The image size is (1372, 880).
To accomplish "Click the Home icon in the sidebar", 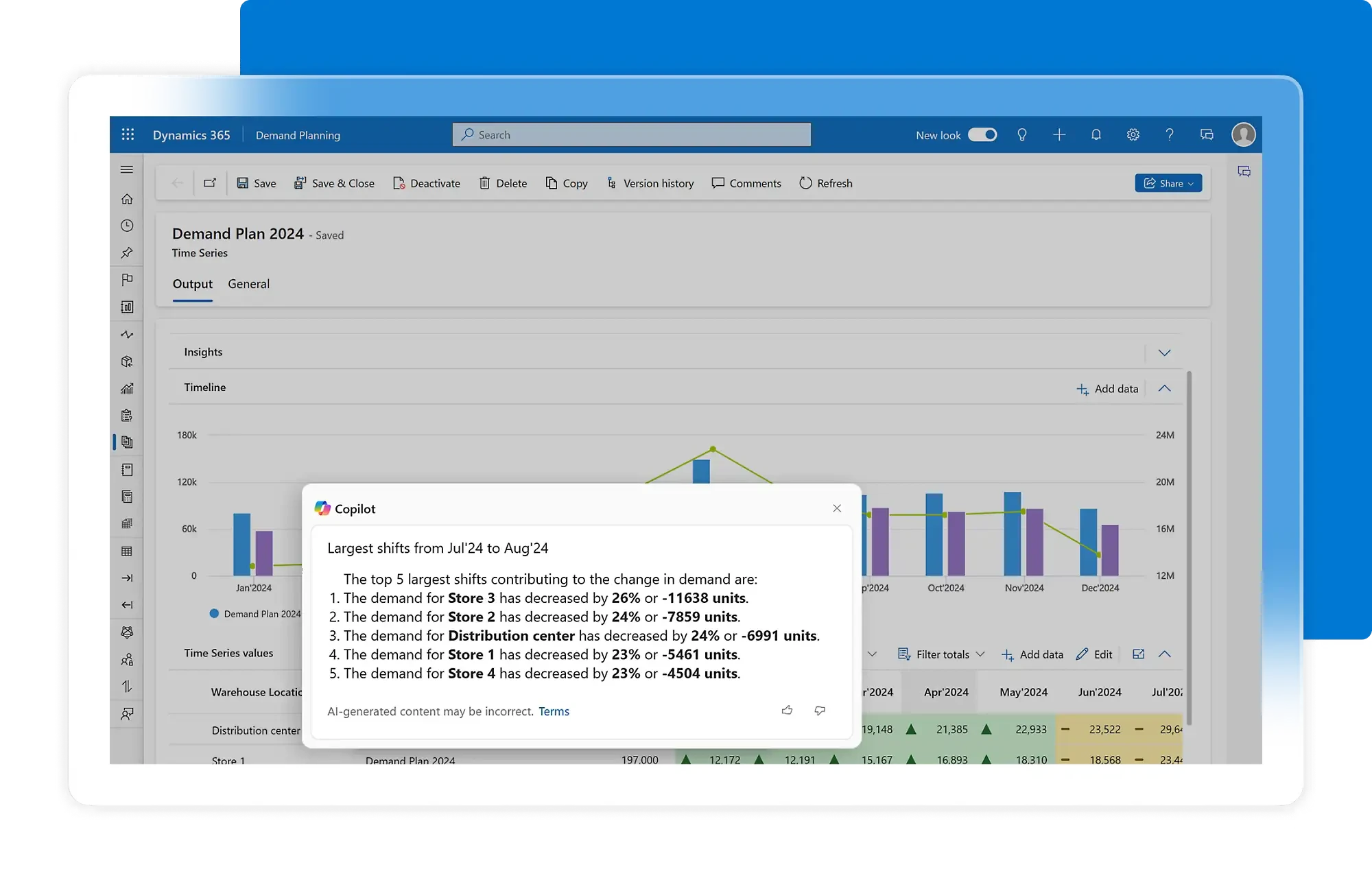I will coord(126,198).
